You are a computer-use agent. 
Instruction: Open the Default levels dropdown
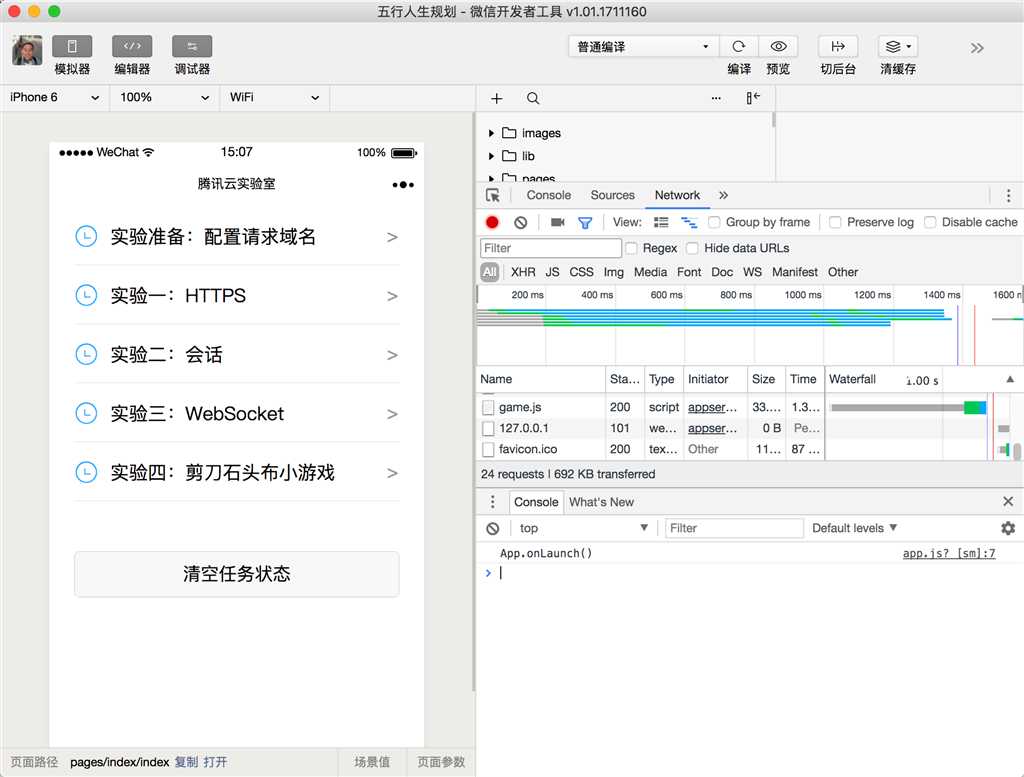click(x=854, y=528)
